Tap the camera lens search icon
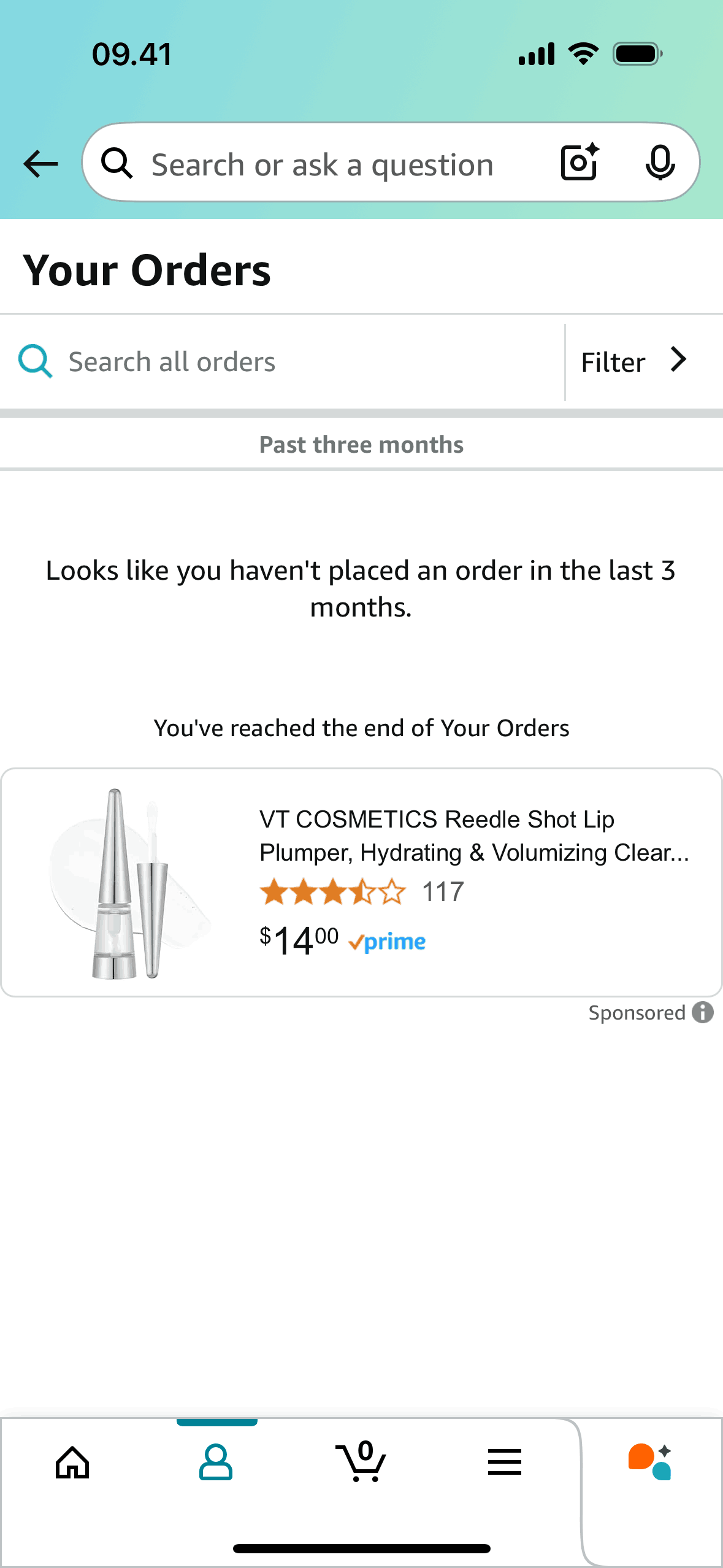The height and width of the screenshot is (1568, 723). click(580, 163)
